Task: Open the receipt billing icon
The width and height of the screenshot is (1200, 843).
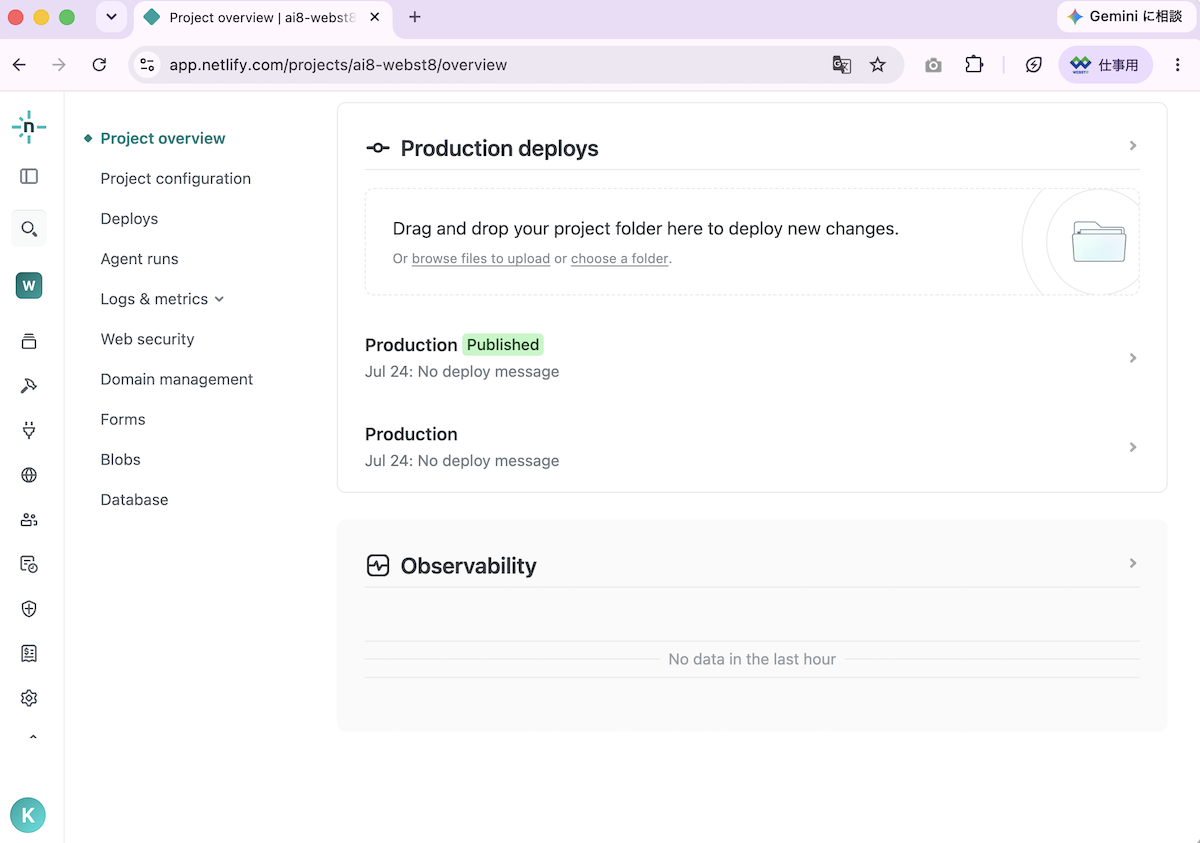Action: [29, 653]
